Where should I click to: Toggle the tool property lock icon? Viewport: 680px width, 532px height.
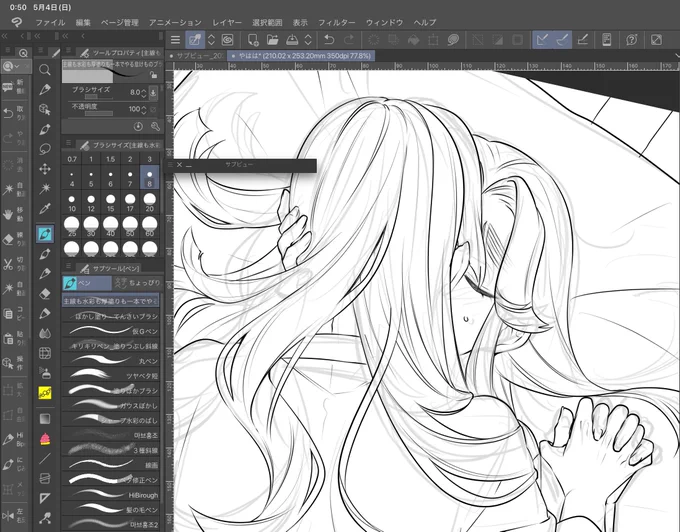tap(153, 75)
